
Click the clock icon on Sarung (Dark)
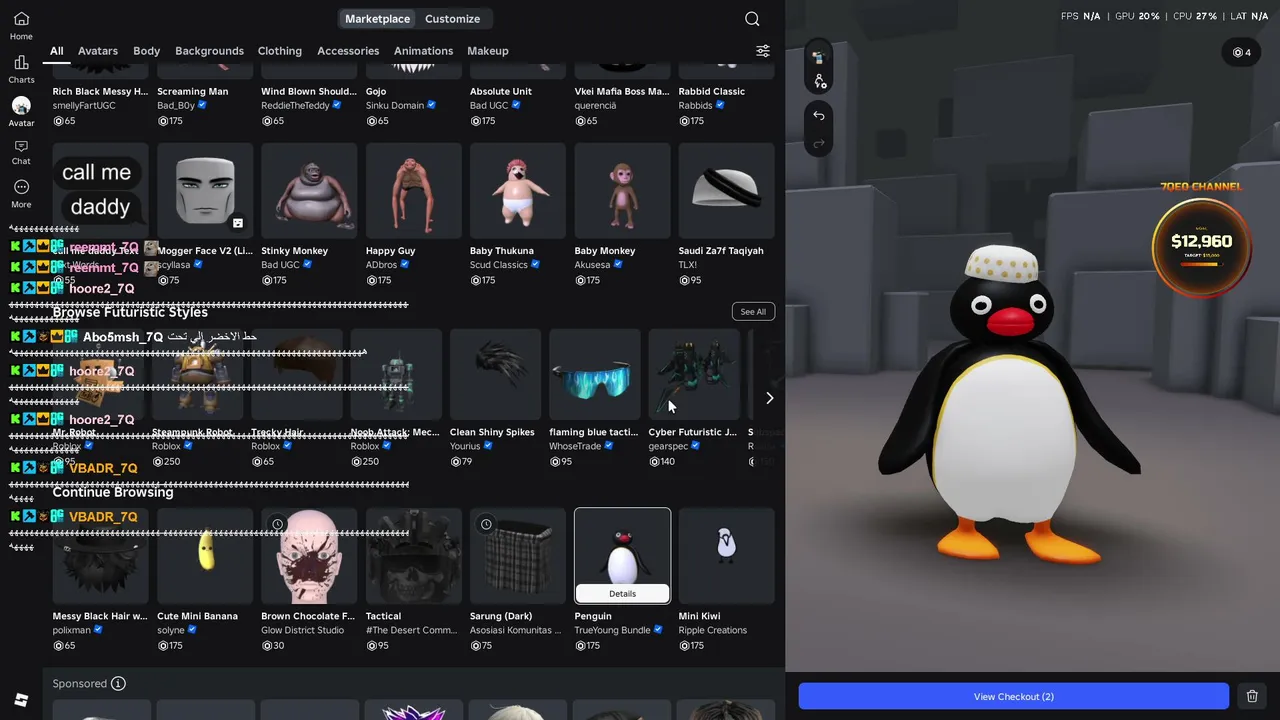(x=486, y=524)
